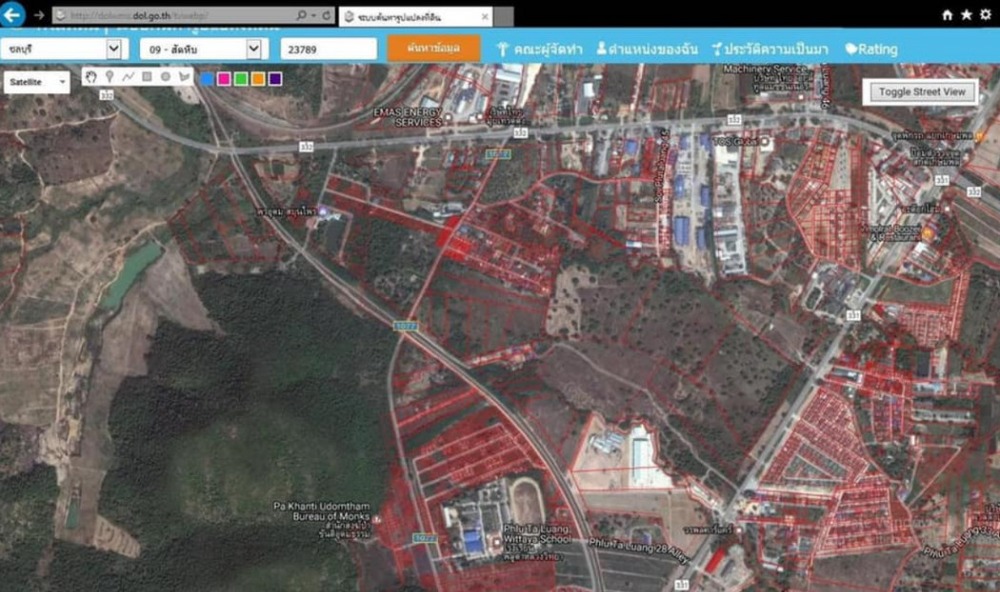Go back with the browser back arrow
This screenshot has width=1000, height=592.
click(x=11, y=14)
